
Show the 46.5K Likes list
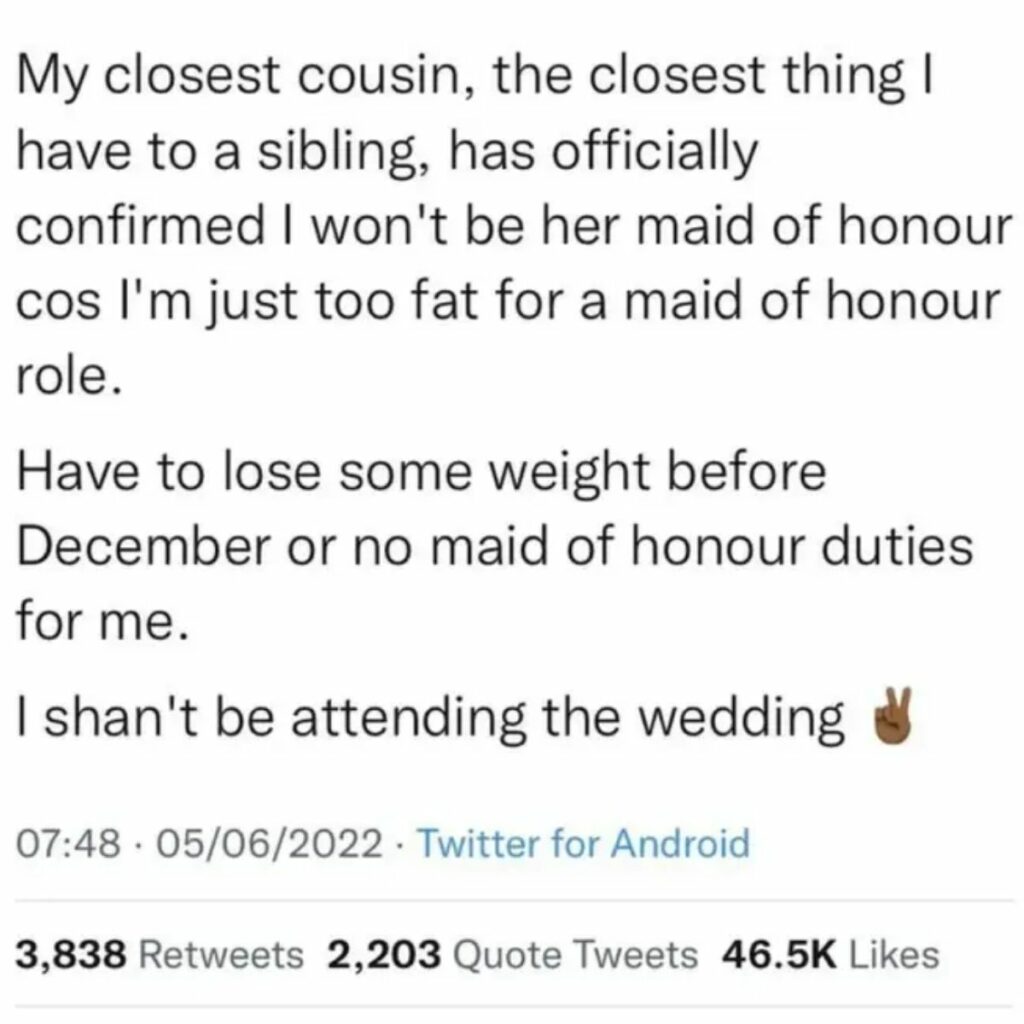(x=831, y=954)
